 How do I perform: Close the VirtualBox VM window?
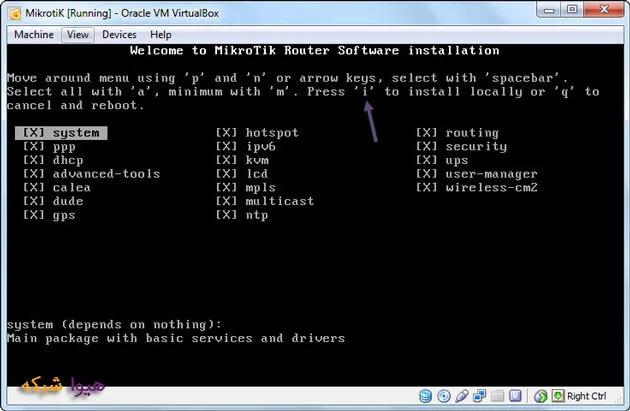[x=604, y=10]
